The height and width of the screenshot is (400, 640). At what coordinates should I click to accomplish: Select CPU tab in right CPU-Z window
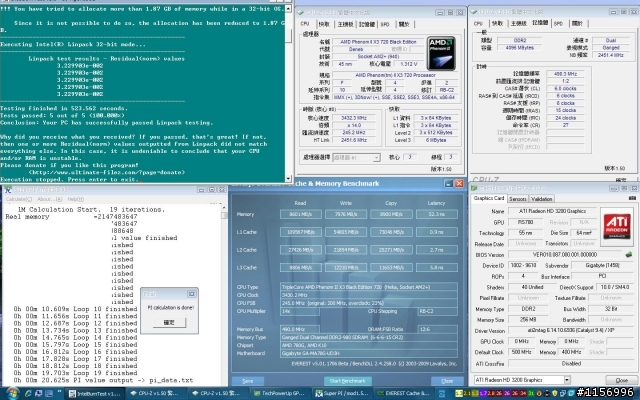(x=478, y=24)
